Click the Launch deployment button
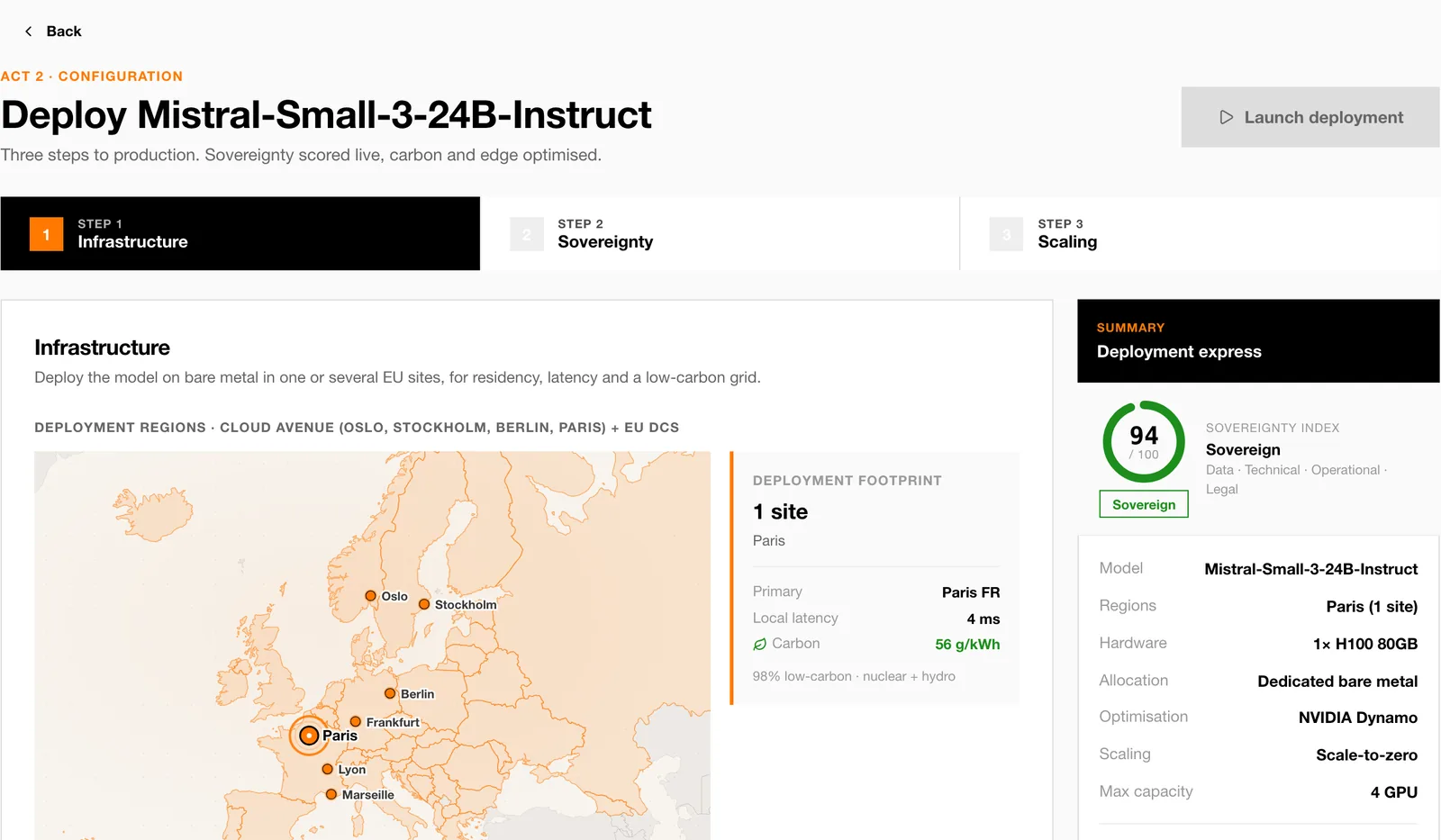 (x=1310, y=117)
